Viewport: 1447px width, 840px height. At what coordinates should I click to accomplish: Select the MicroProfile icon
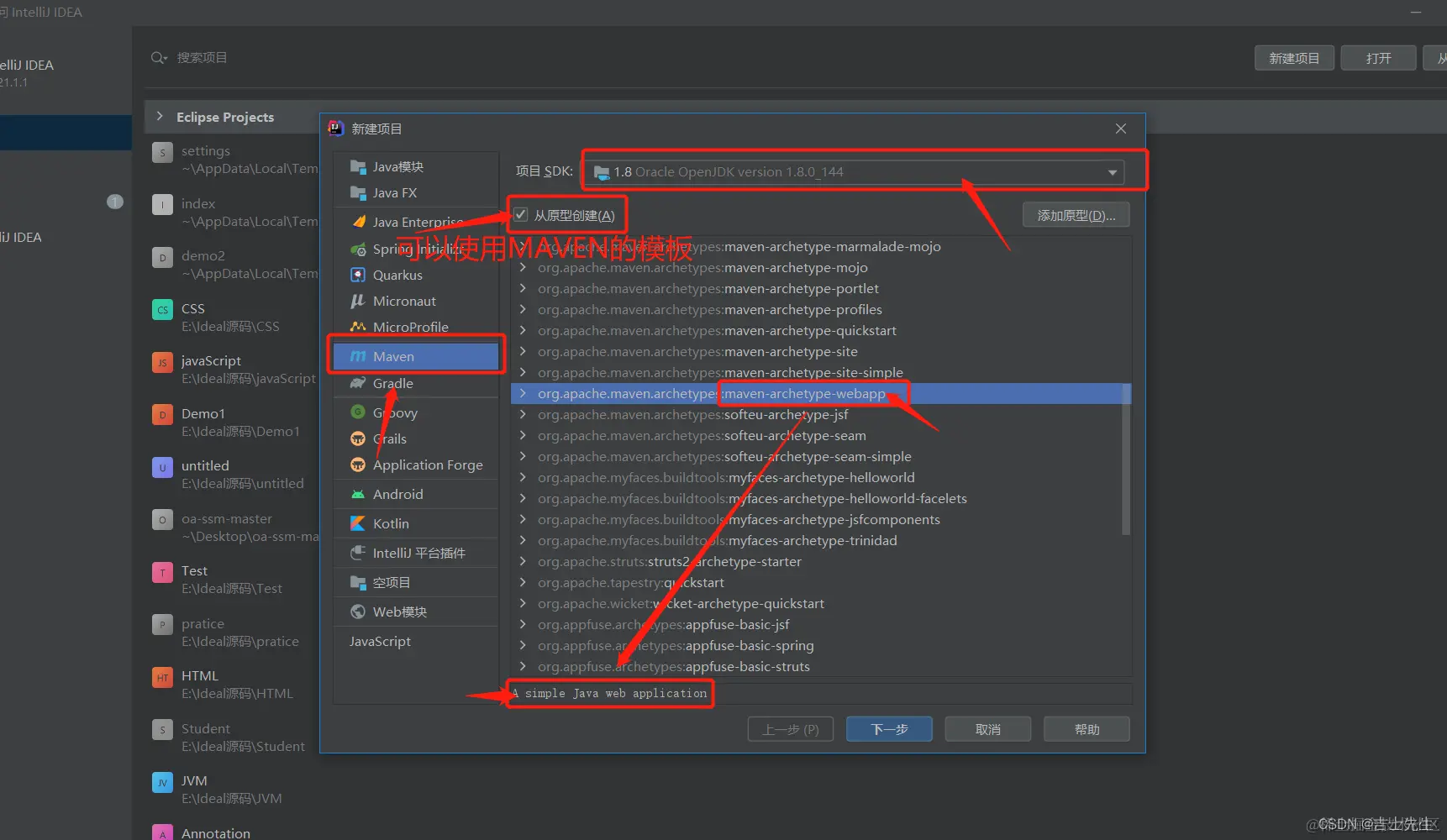coord(358,327)
